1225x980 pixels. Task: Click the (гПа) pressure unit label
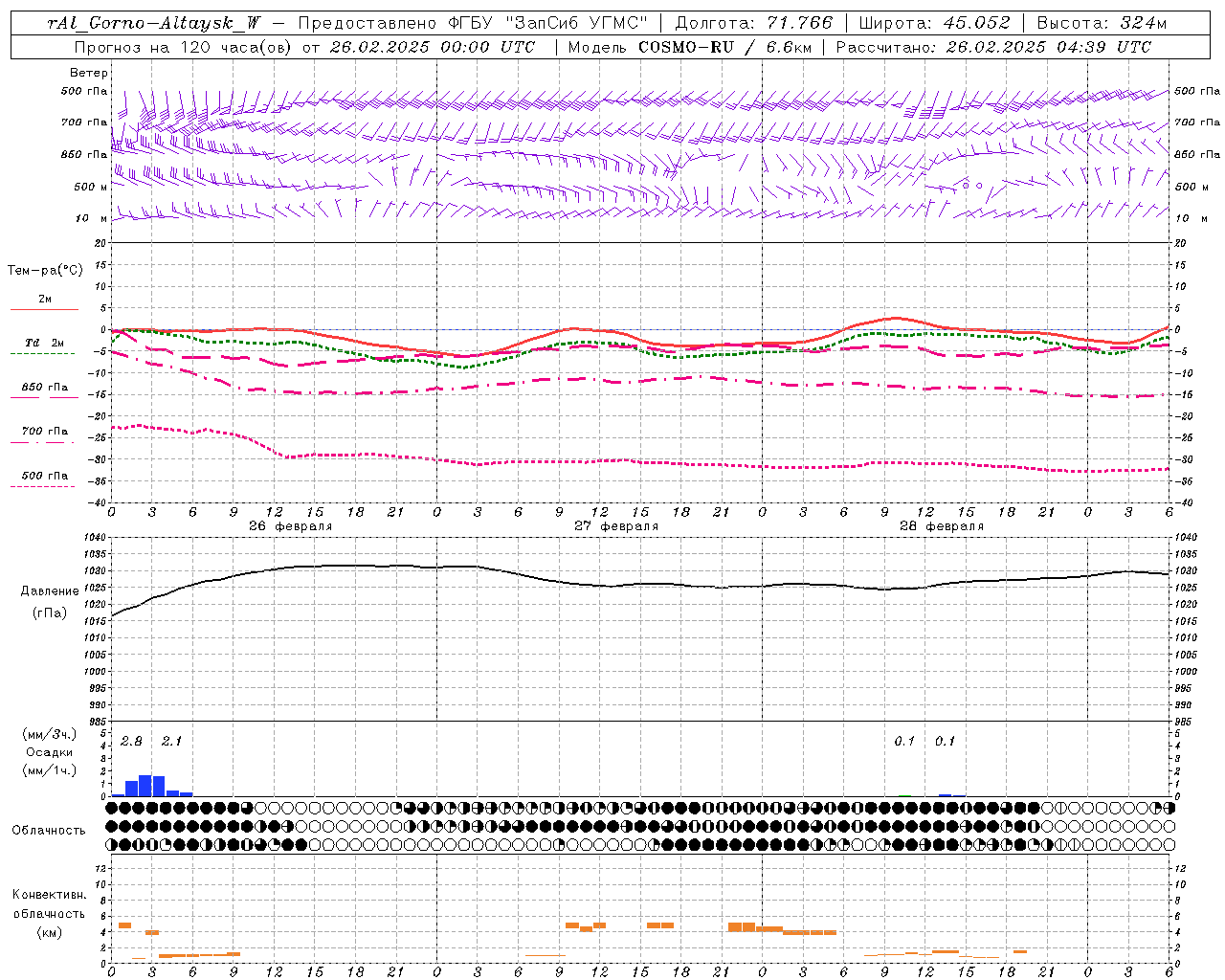(x=49, y=612)
